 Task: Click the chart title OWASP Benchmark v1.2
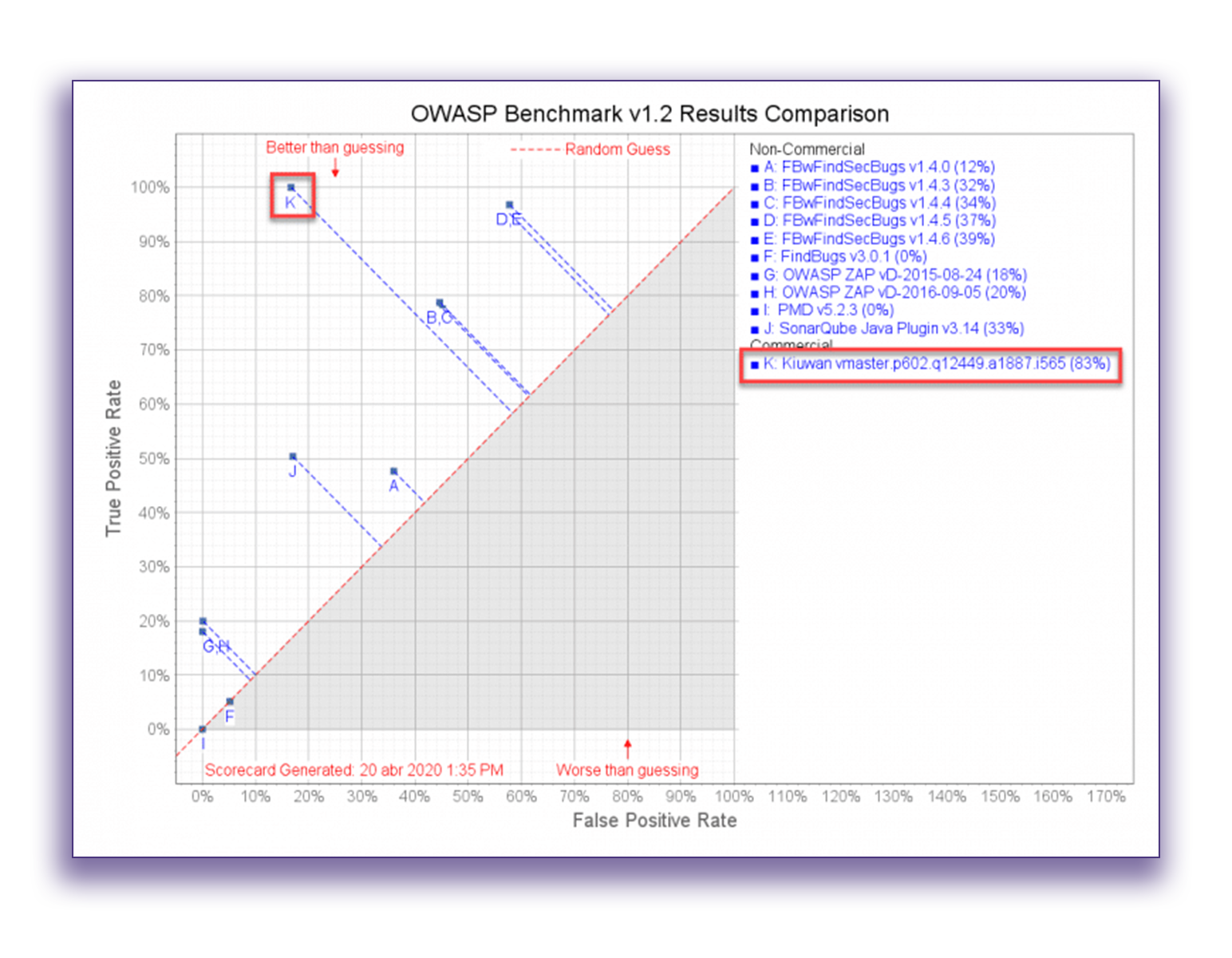click(650, 113)
